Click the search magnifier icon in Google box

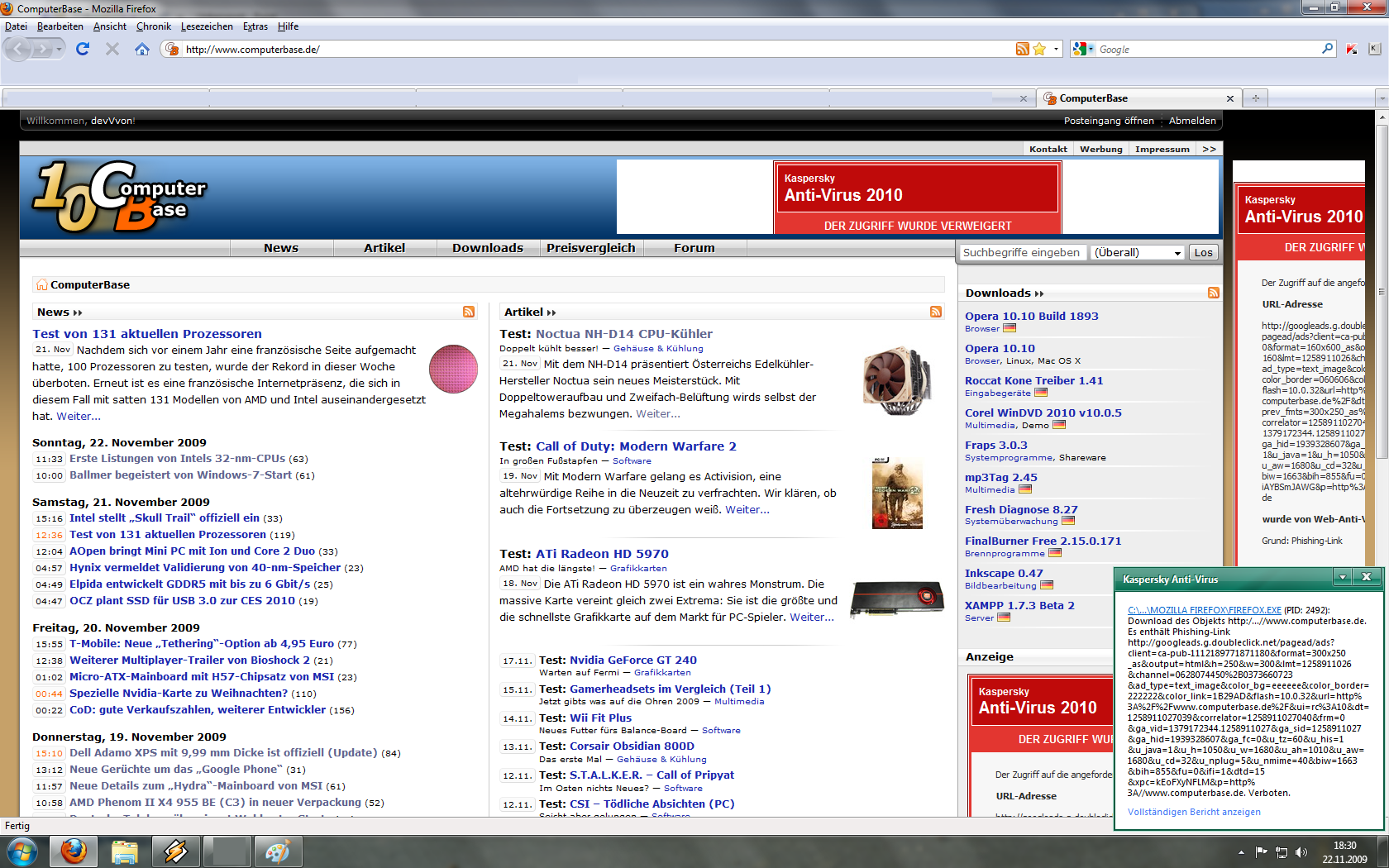tap(1327, 49)
